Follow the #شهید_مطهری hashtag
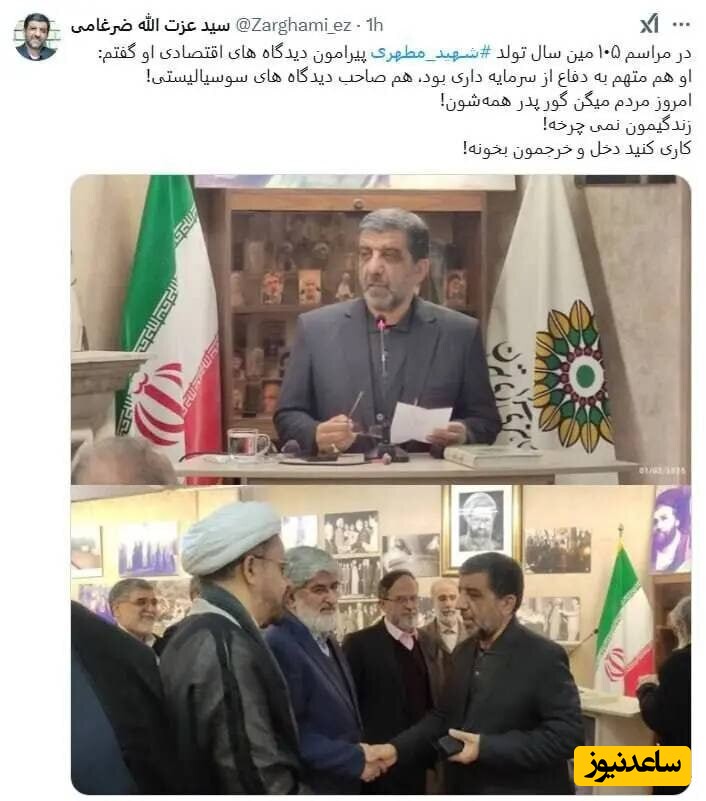This screenshot has height=801, width=706. pyautogui.click(x=430, y=53)
